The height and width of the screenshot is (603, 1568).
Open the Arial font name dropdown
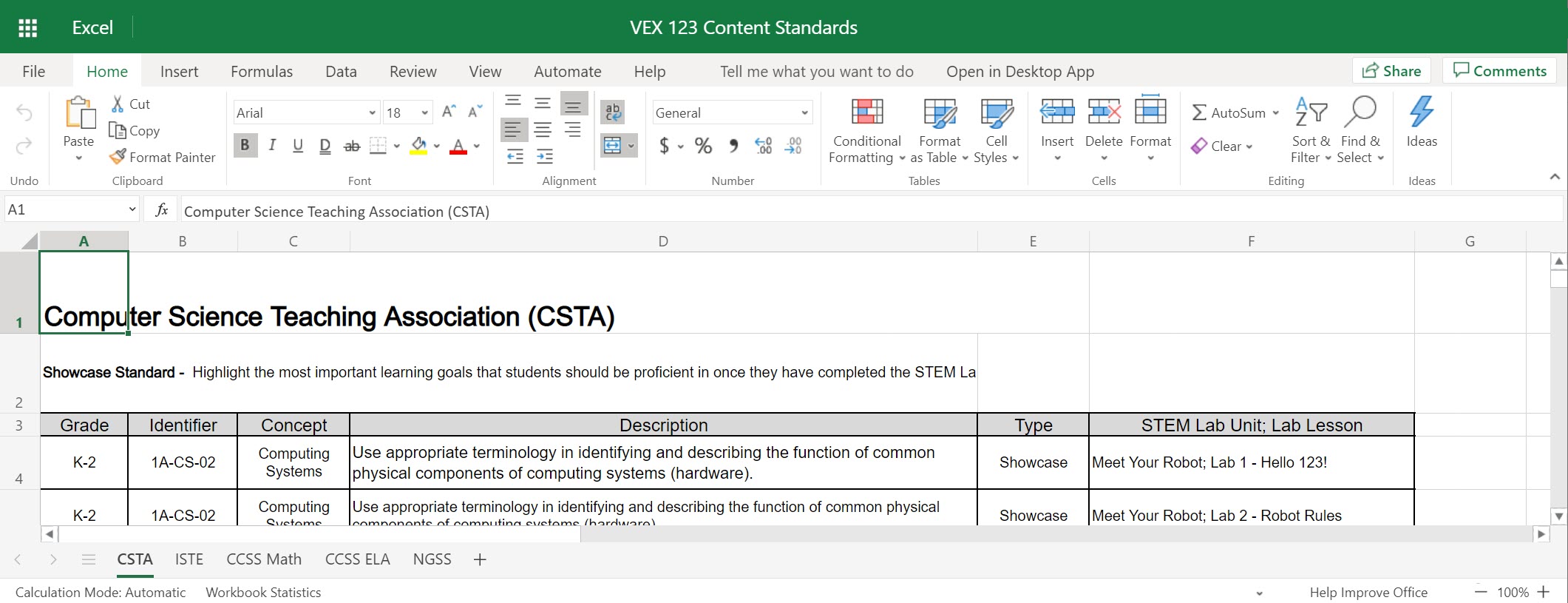click(x=372, y=113)
